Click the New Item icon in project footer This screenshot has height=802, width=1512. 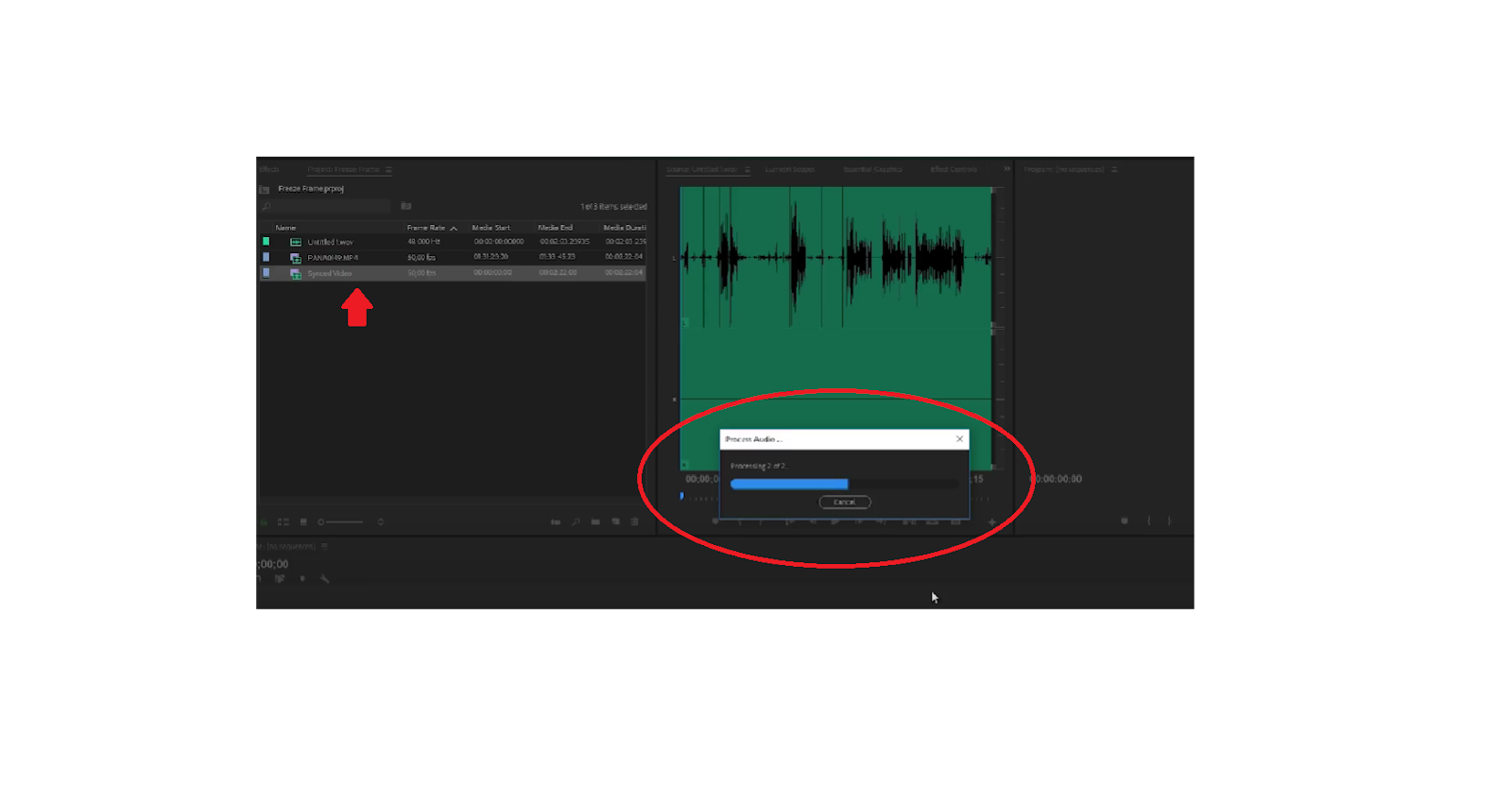[615, 521]
